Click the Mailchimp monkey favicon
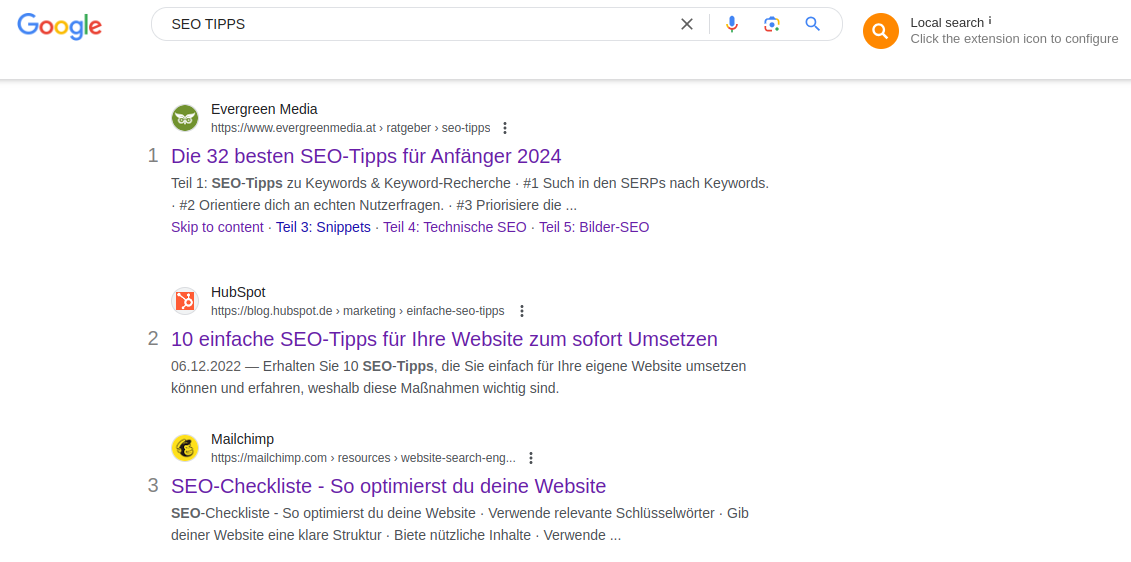1131x562 pixels. pos(185,448)
